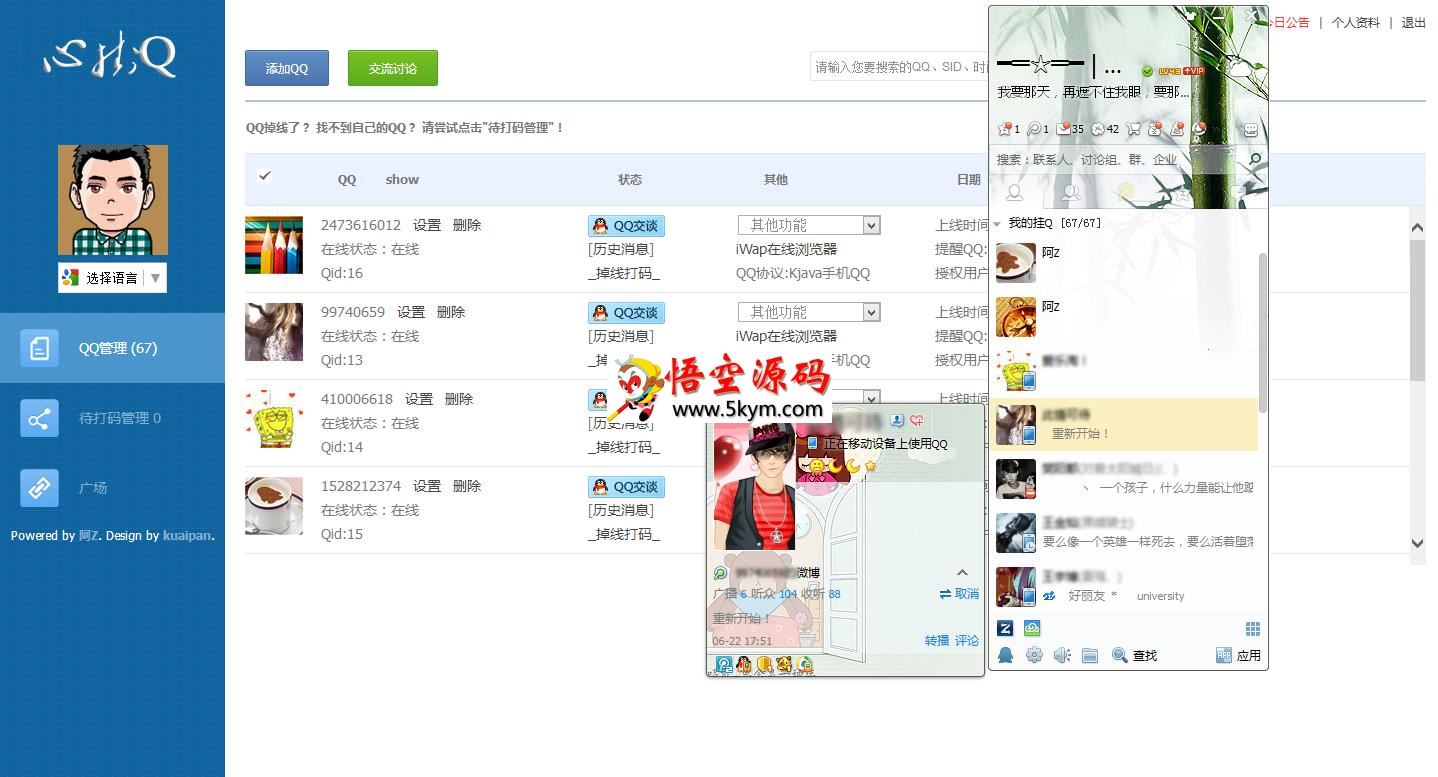
Task: Toggle the select-all checkbox in table header
Action: click(264, 176)
